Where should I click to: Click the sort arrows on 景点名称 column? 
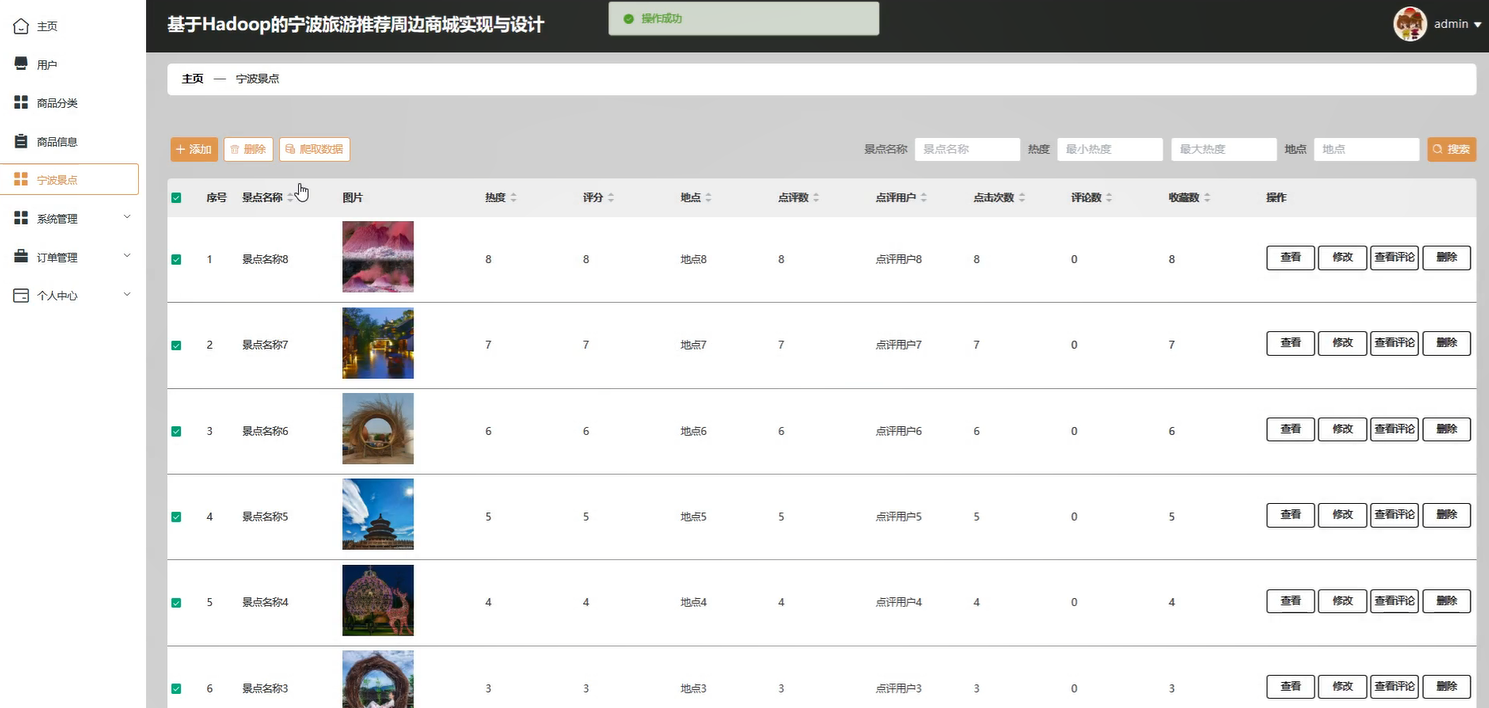(290, 198)
